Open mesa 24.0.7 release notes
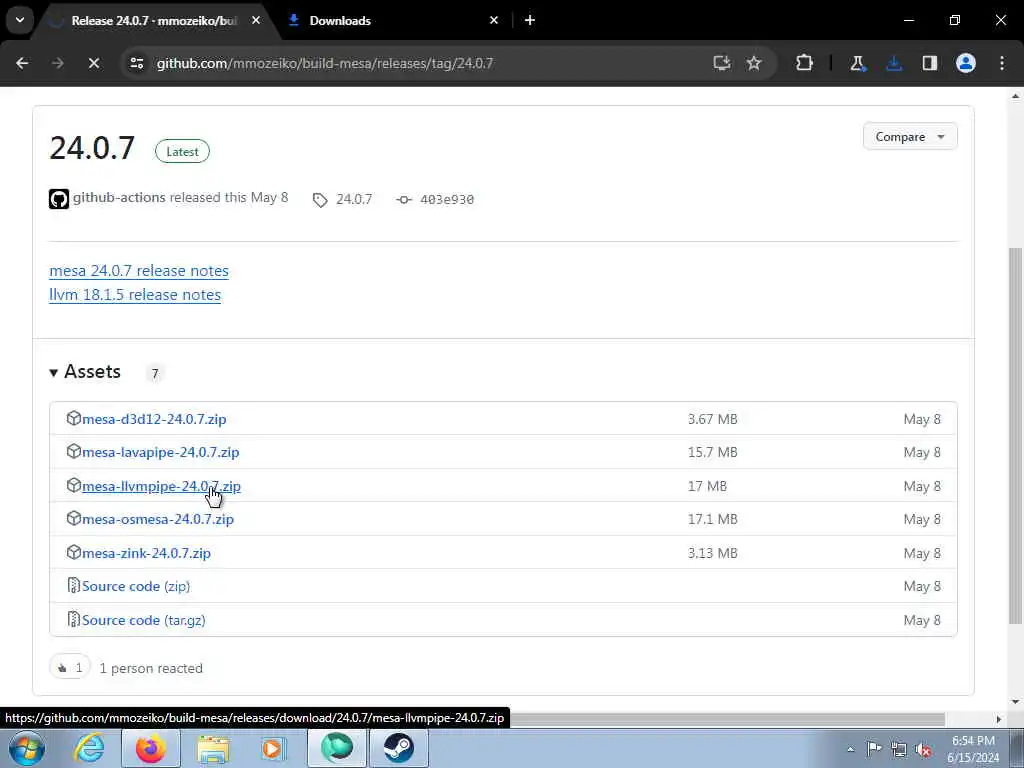 point(139,270)
